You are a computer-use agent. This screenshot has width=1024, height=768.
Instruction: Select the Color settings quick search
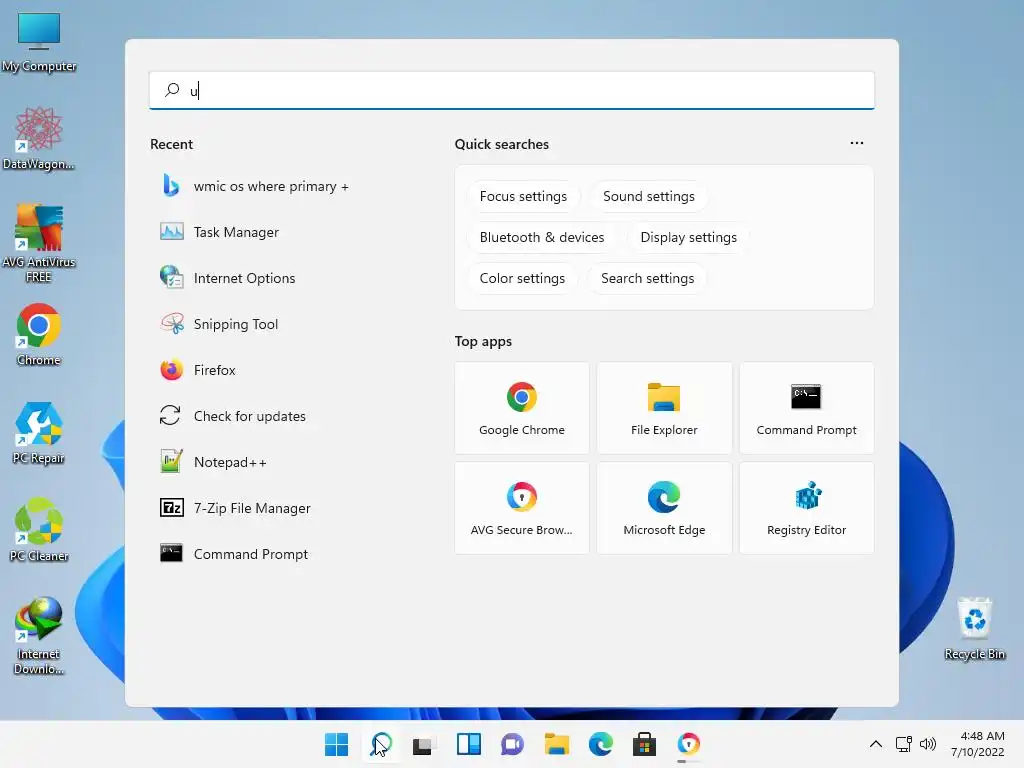tap(522, 278)
